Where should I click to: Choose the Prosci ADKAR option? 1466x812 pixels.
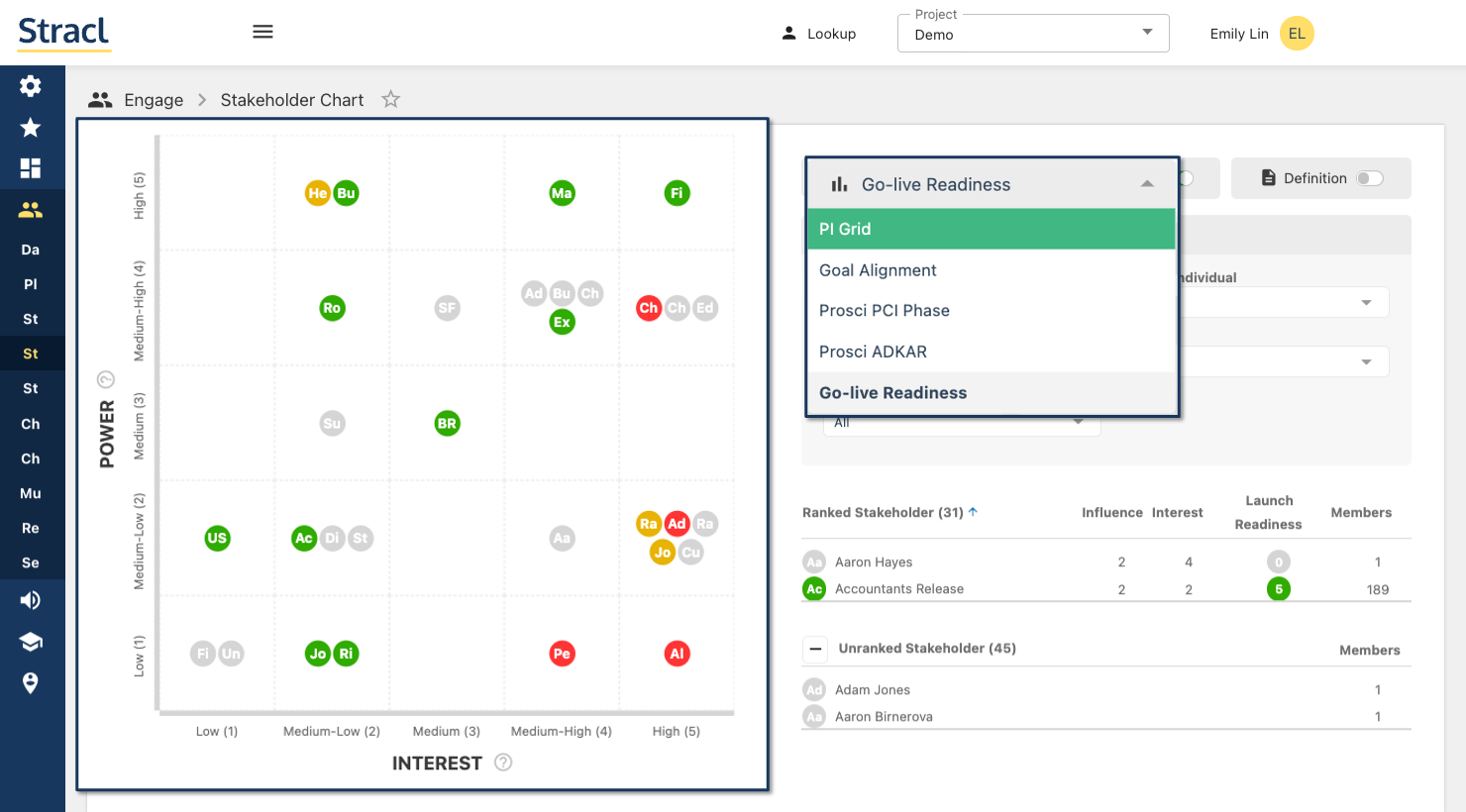click(873, 352)
